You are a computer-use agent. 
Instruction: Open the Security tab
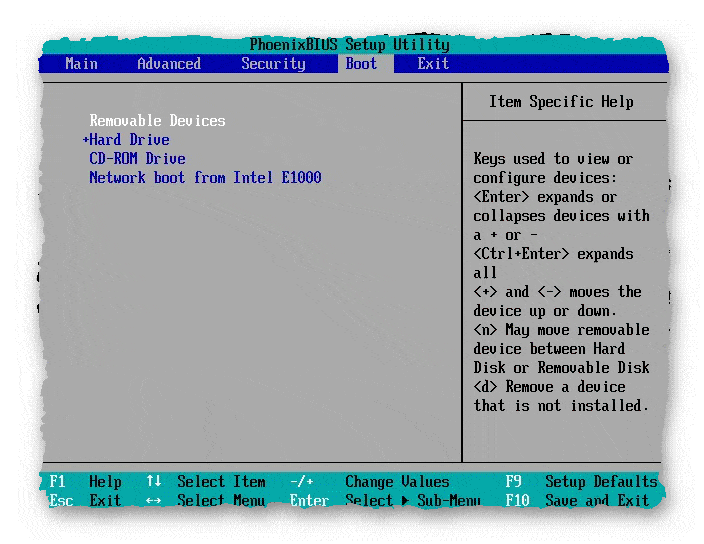(273, 64)
